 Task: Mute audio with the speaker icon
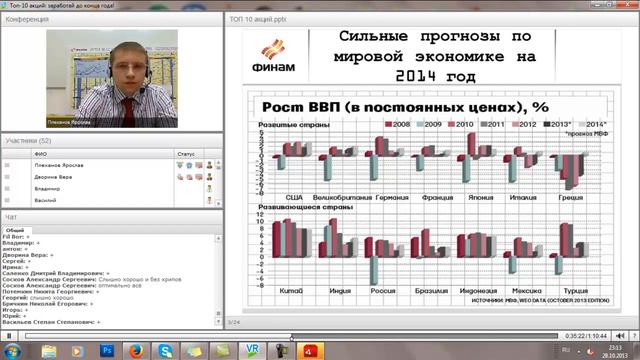click(620, 336)
